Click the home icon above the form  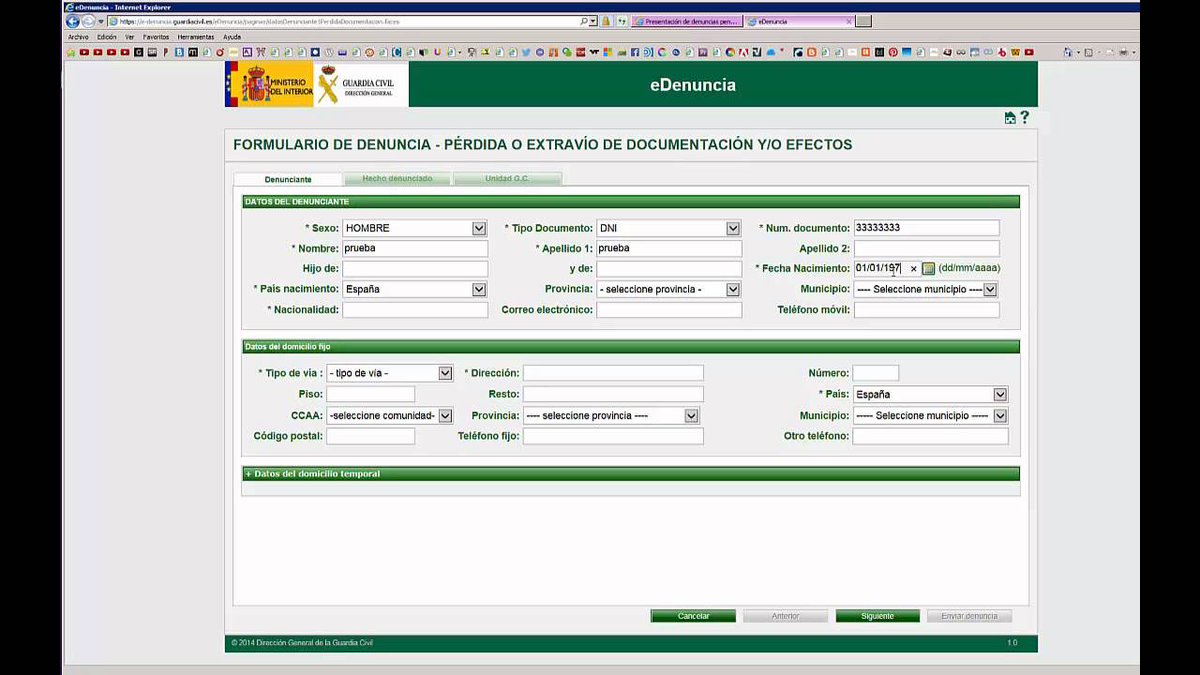click(x=1010, y=118)
